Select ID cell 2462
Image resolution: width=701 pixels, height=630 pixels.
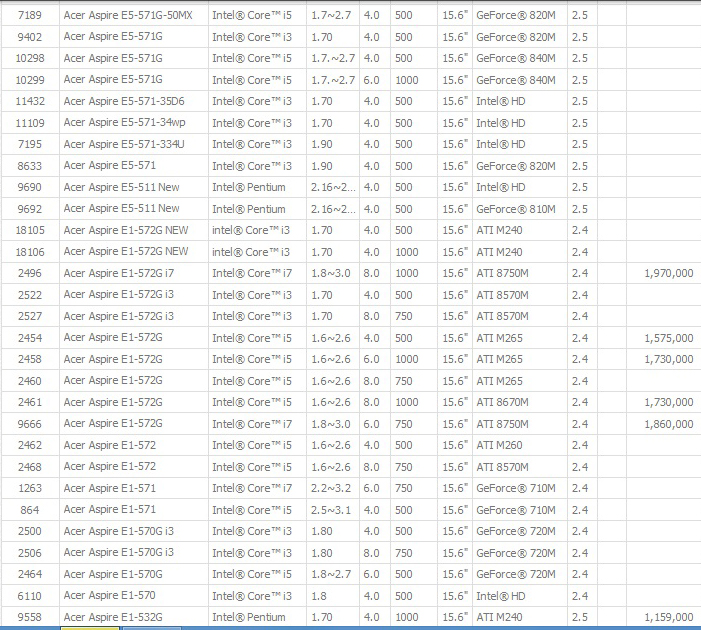(30, 445)
